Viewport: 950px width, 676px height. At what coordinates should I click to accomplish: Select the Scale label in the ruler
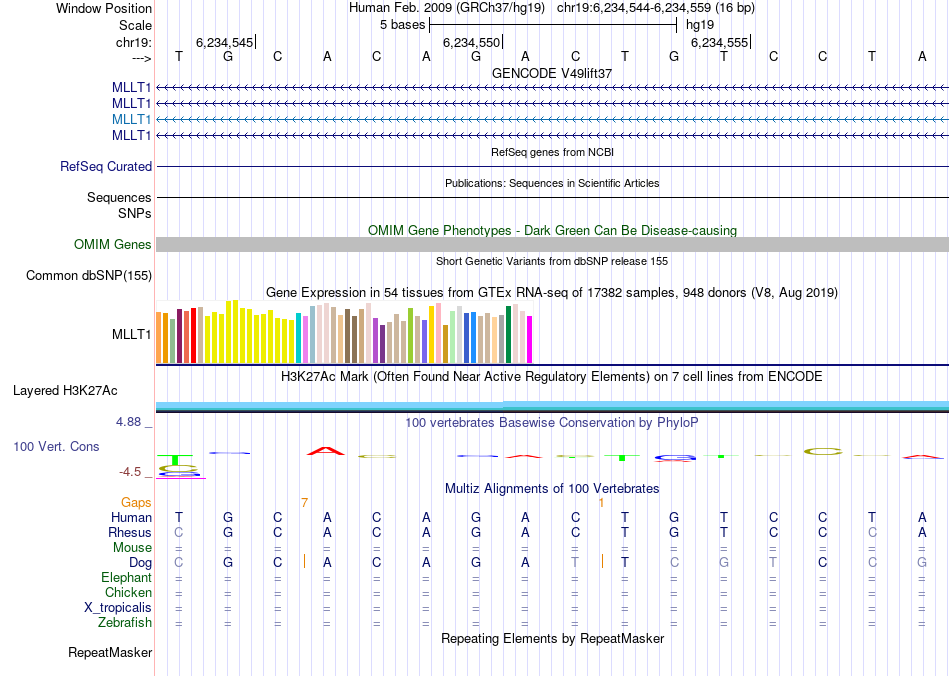[x=135, y=25]
